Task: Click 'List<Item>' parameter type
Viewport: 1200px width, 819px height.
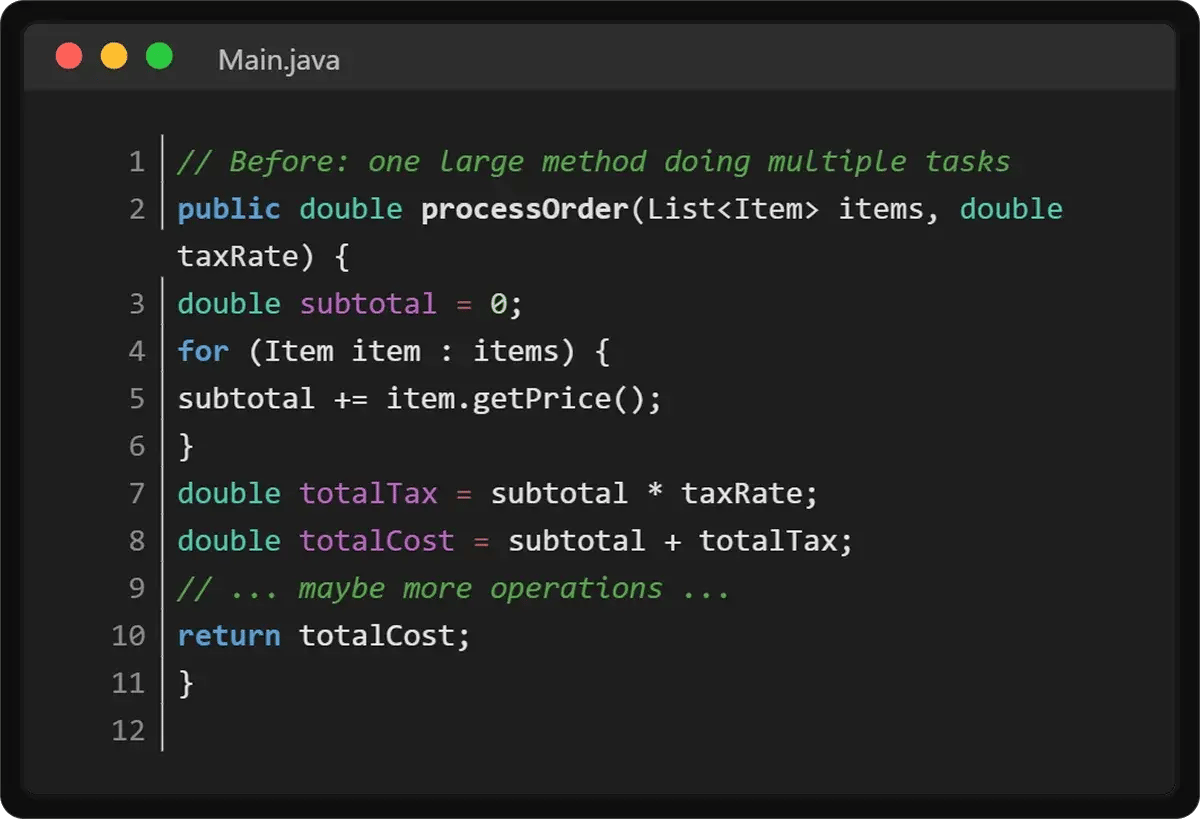Action: point(734,210)
